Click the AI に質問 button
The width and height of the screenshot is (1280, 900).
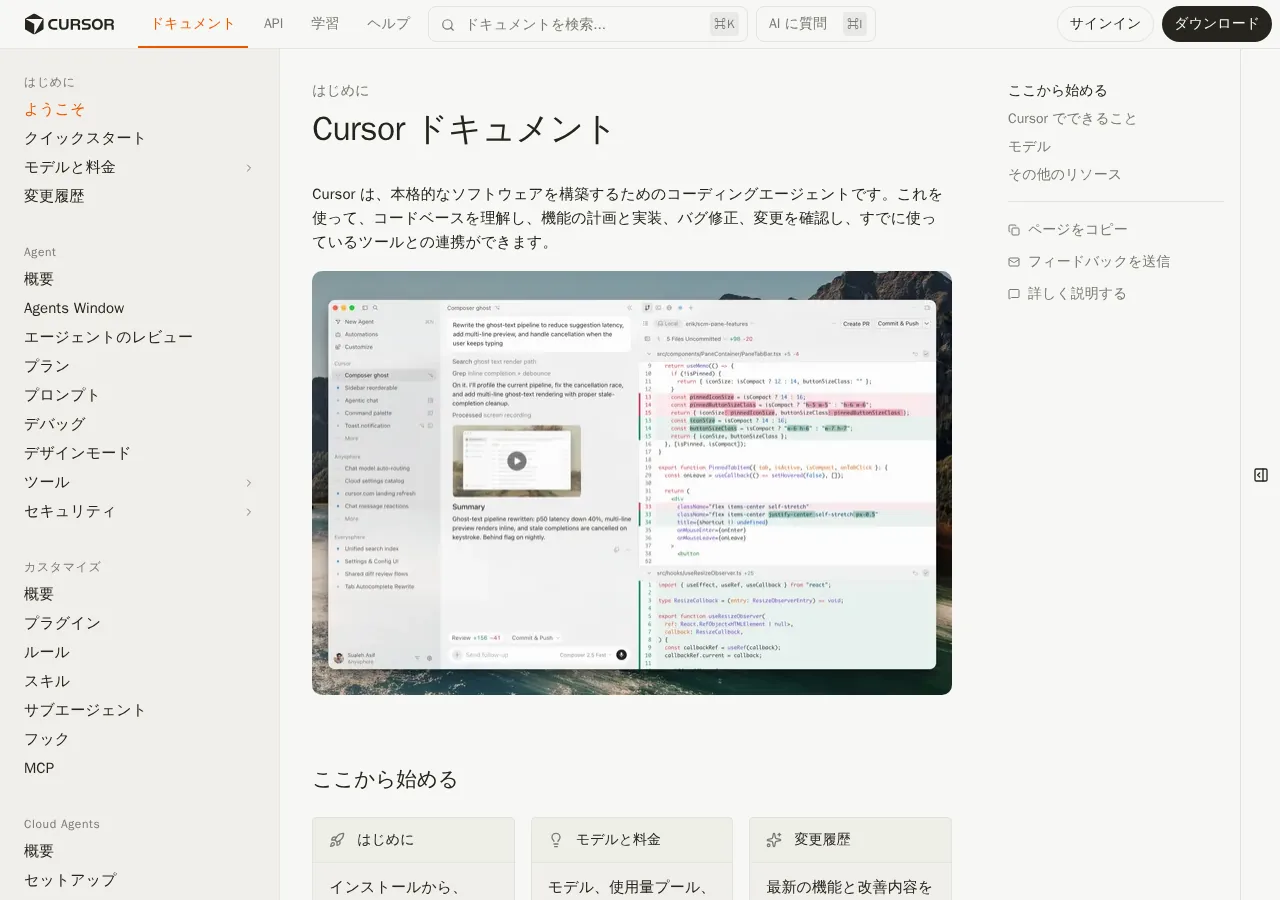(x=816, y=24)
